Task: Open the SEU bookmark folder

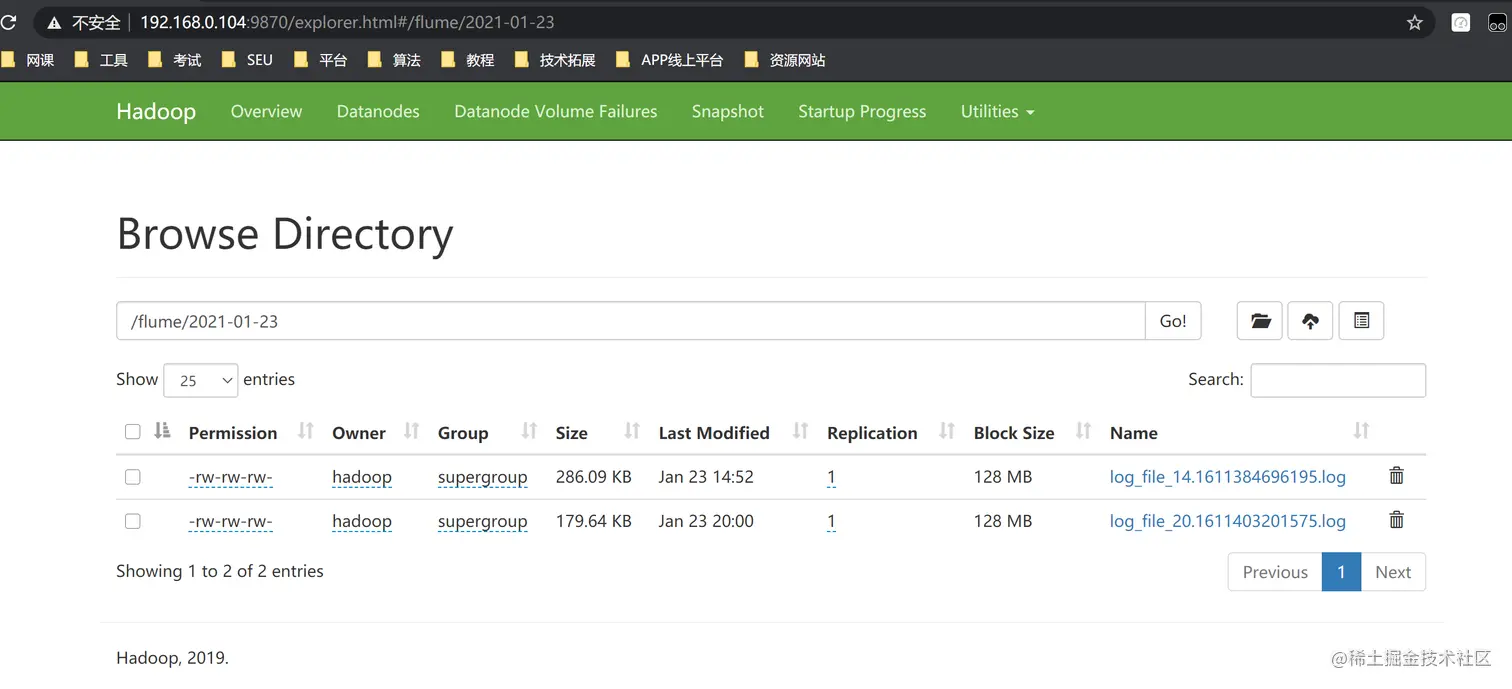Action: point(247,60)
